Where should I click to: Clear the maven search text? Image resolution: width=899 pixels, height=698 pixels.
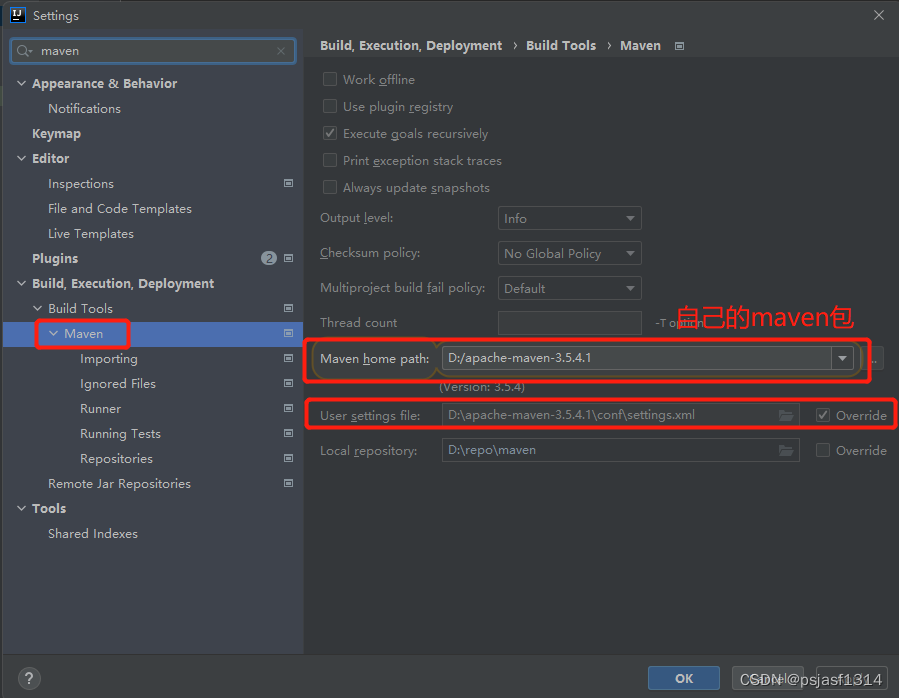pos(281,51)
